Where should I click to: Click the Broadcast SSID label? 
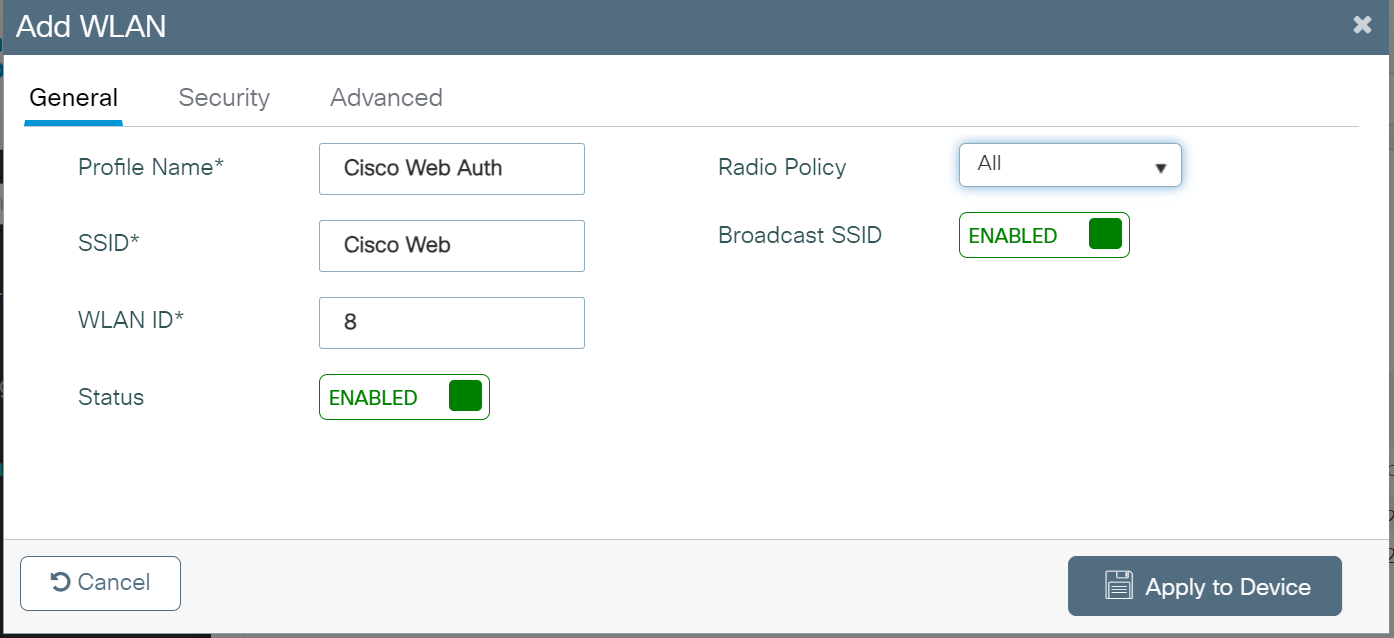[x=800, y=236]
